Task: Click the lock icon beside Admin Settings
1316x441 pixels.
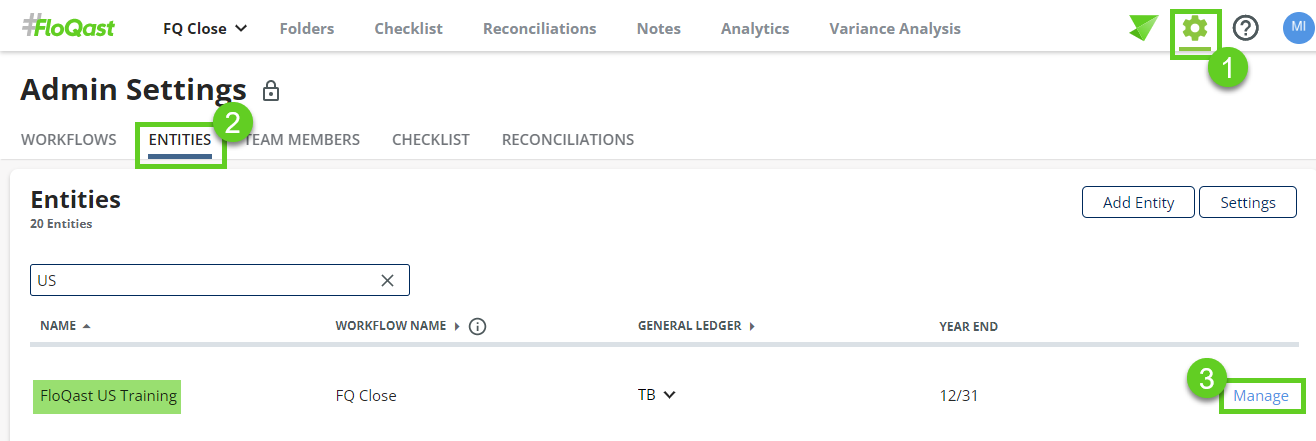Action: (x=270, y=92)
